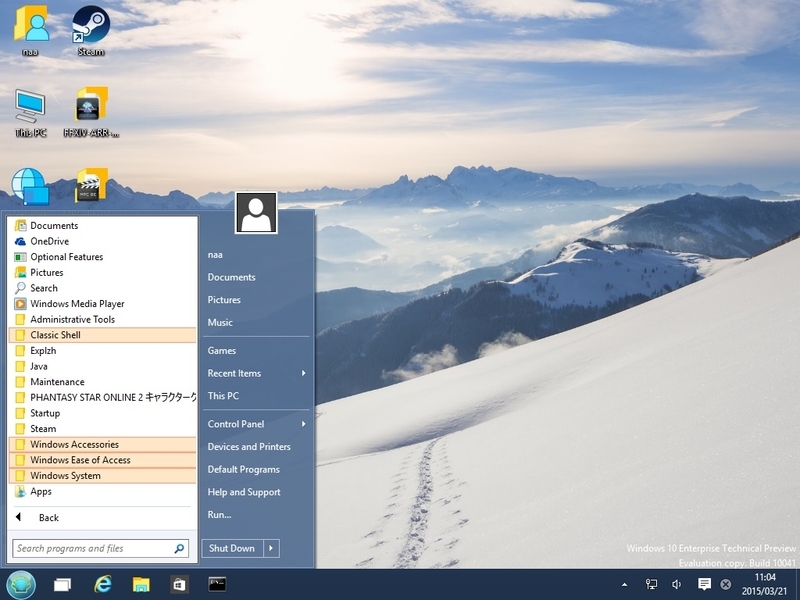Expand the Recent Items submenu
The height and width of the screenshot is (600, 800).
[x=256, y=373]
